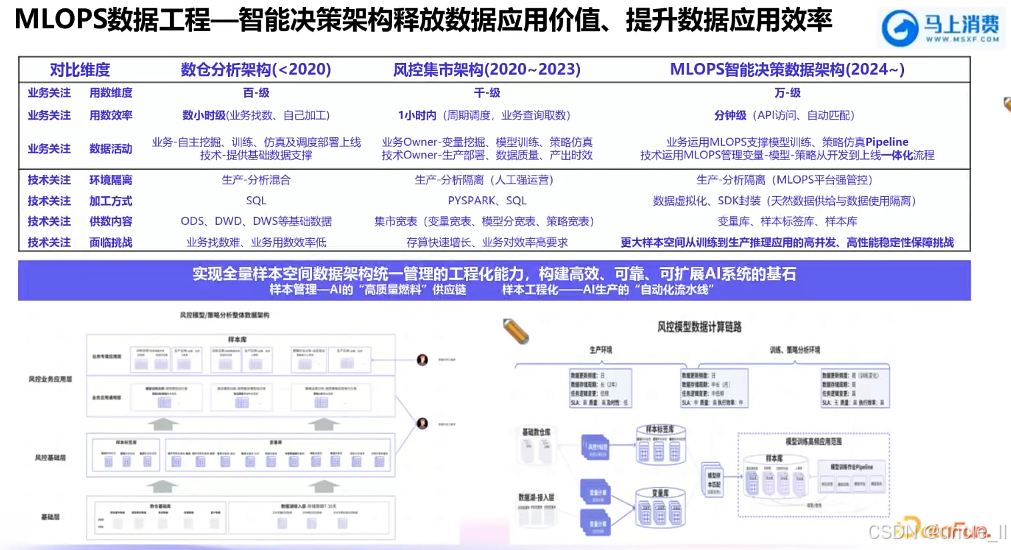Click the 样本管理—AI的高质量燃料供应链 text
This screenshot has height=550, width=1011.
coord(368,290)
